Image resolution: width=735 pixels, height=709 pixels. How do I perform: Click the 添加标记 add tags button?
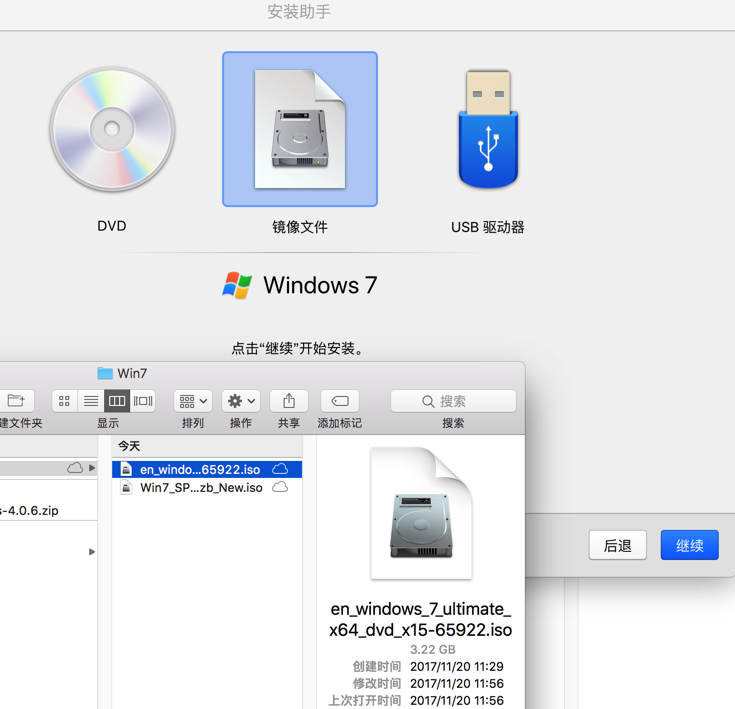[x=340, y=401]
